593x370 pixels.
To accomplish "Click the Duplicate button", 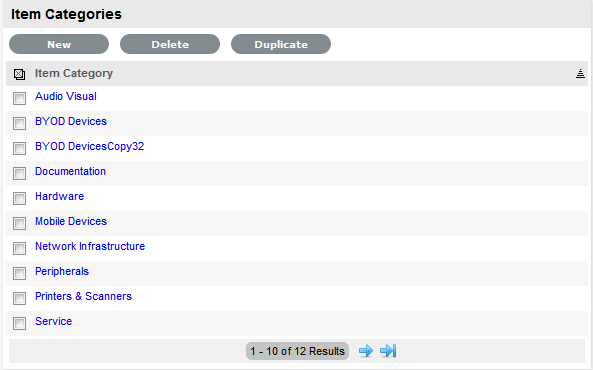I will pos(281,44).
